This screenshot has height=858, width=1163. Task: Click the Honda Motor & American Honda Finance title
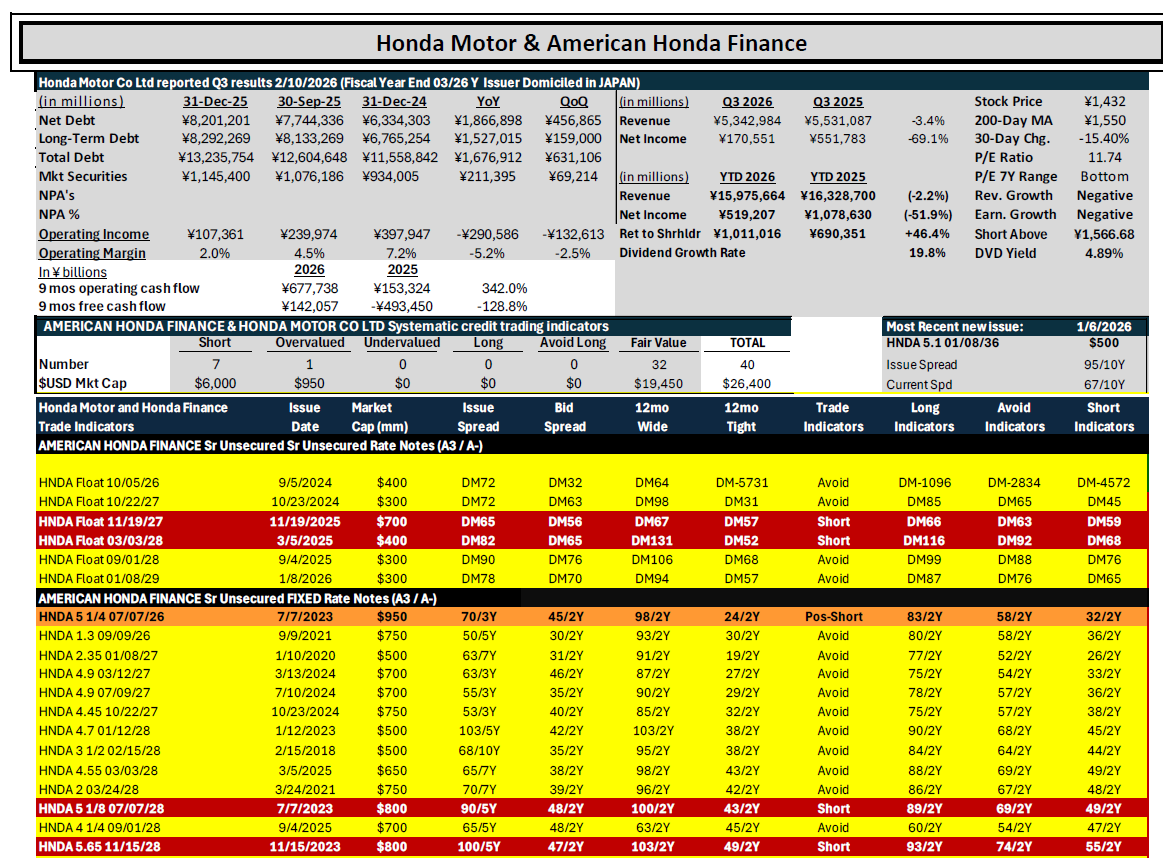click(x=591, y=43)
